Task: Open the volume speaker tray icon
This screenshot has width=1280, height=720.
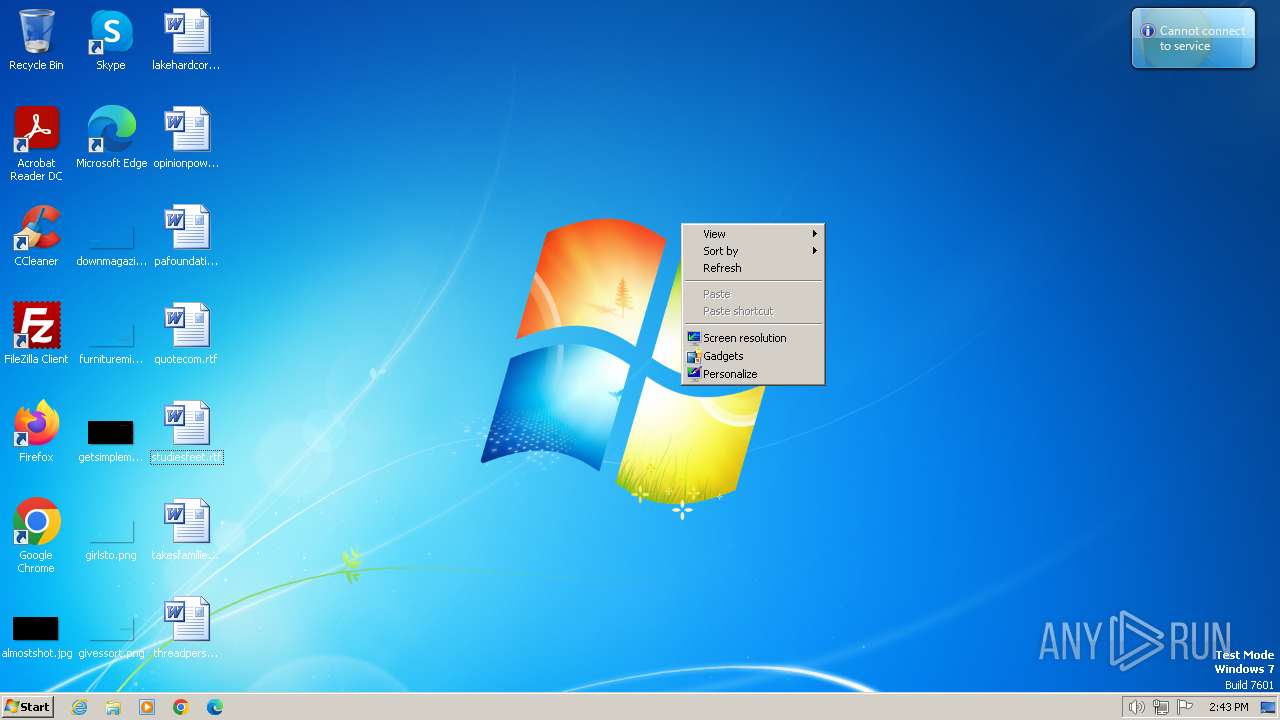Action: tap(1136, 707)
